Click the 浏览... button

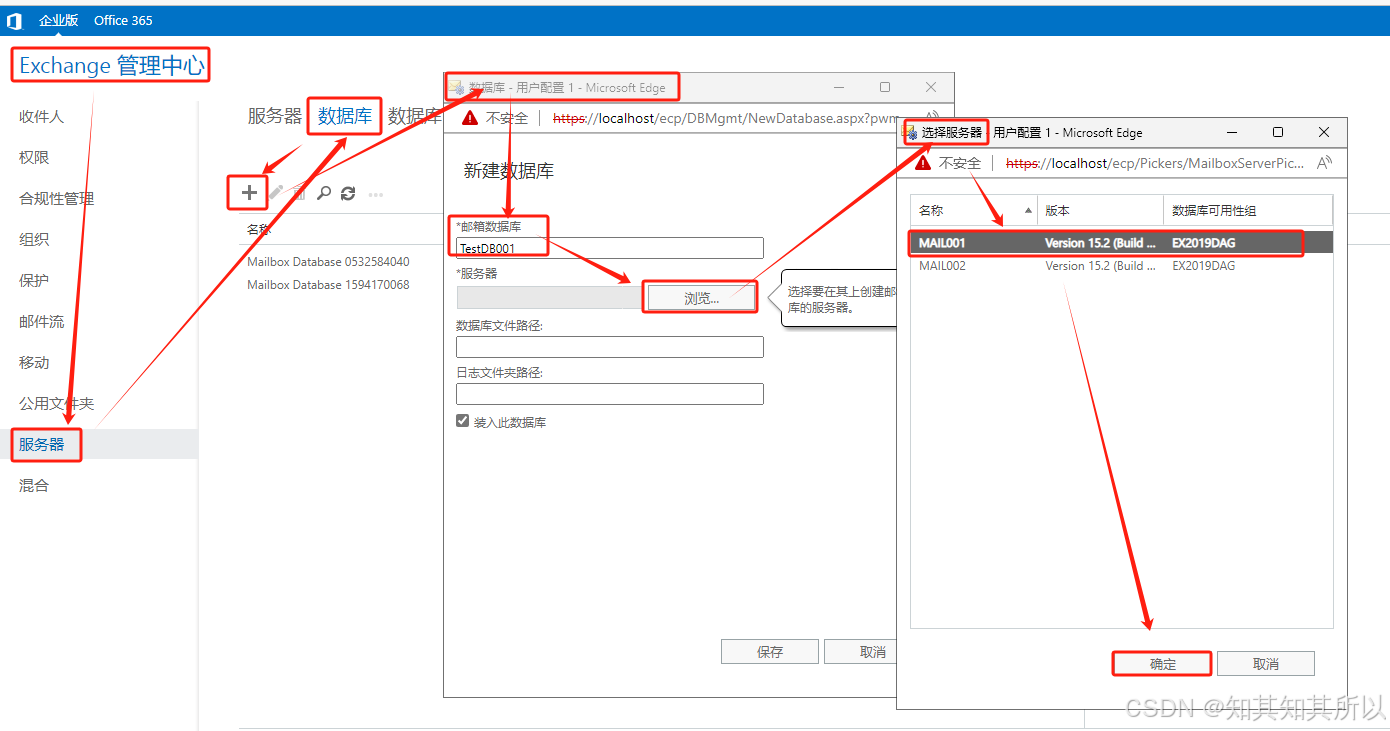[x=701, y=298]
